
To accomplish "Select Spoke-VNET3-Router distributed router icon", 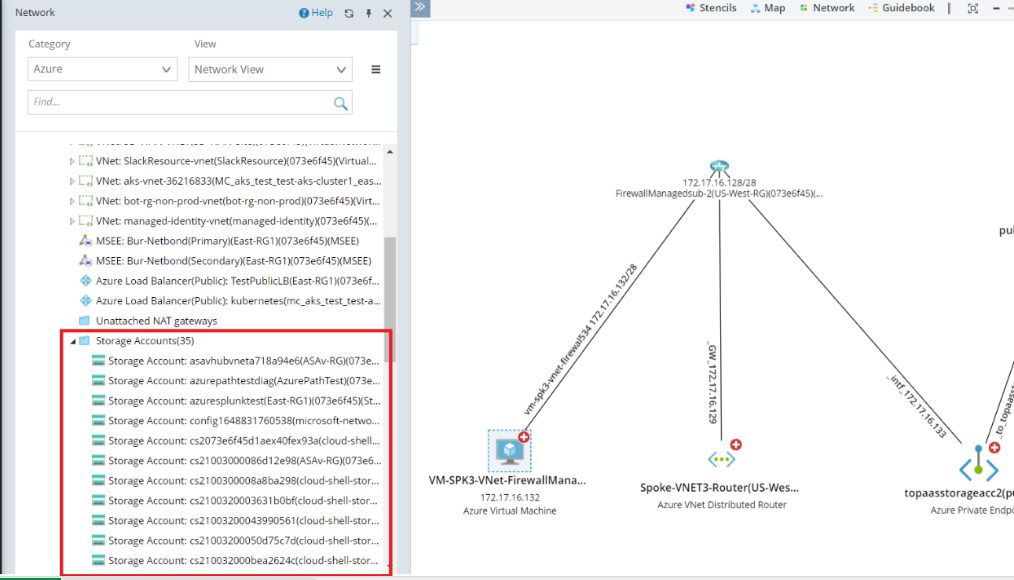I will pos(721,460).
